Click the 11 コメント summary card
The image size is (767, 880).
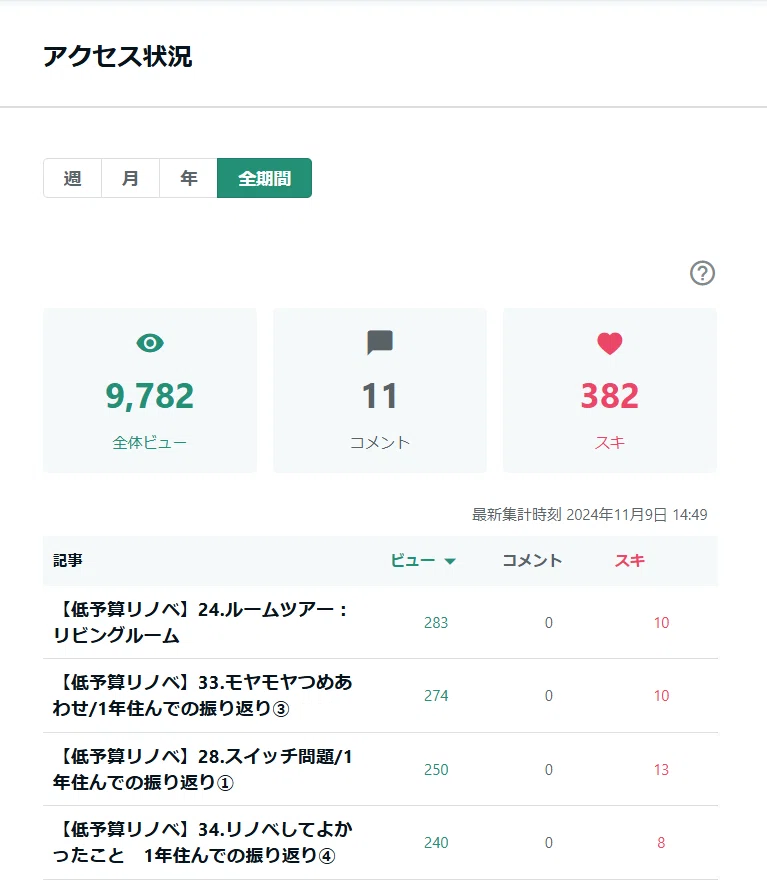[x=380, y=390]
